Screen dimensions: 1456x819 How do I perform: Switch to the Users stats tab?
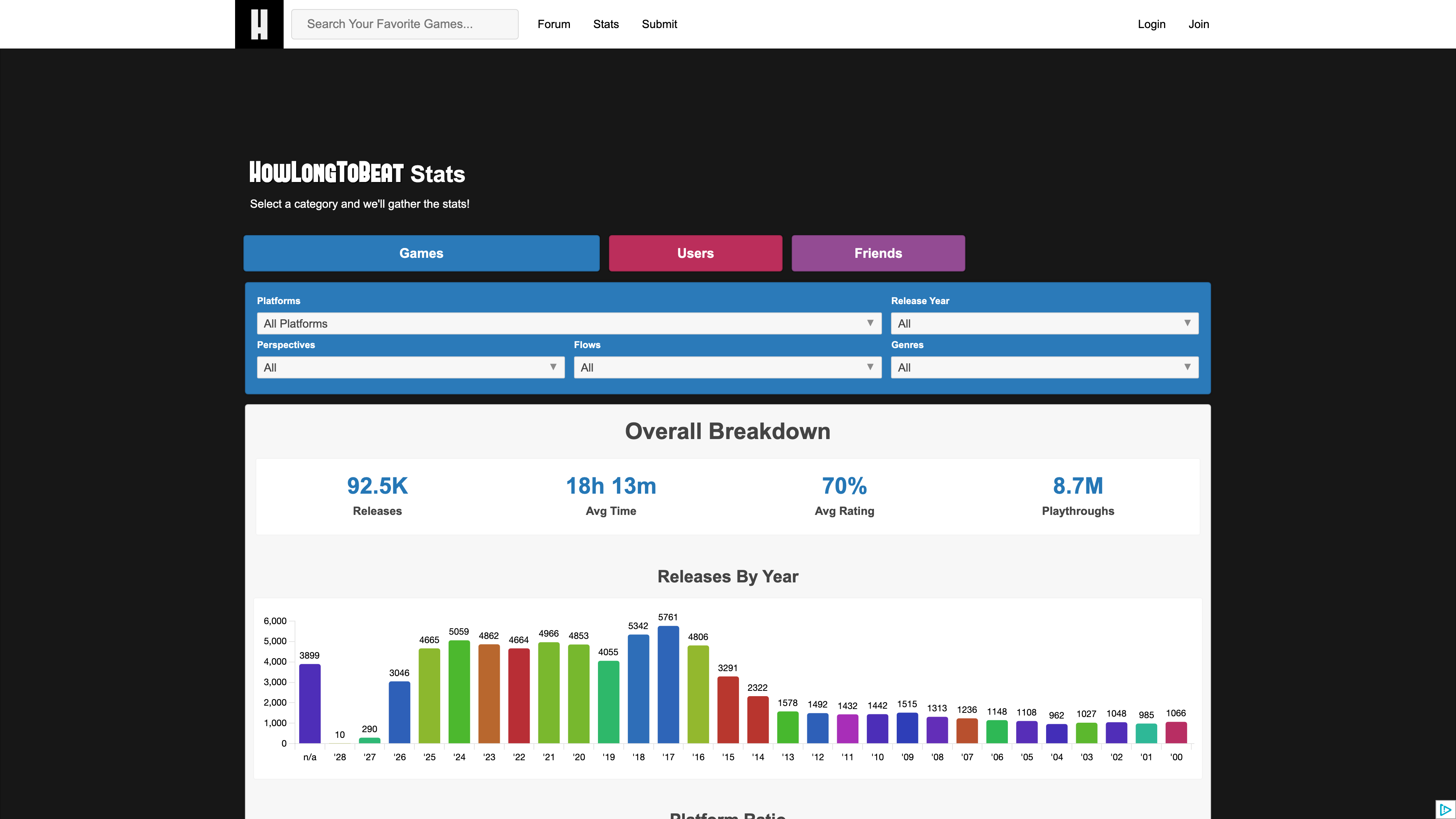[696, 253]
